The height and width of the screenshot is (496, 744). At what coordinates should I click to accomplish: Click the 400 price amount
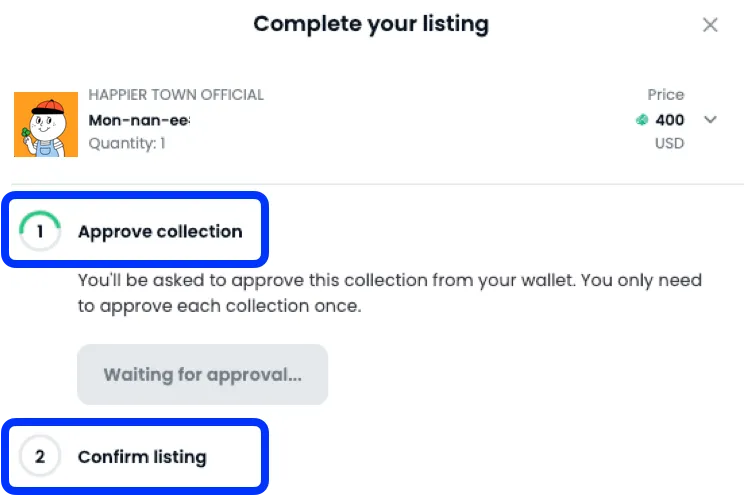point(670,120)
